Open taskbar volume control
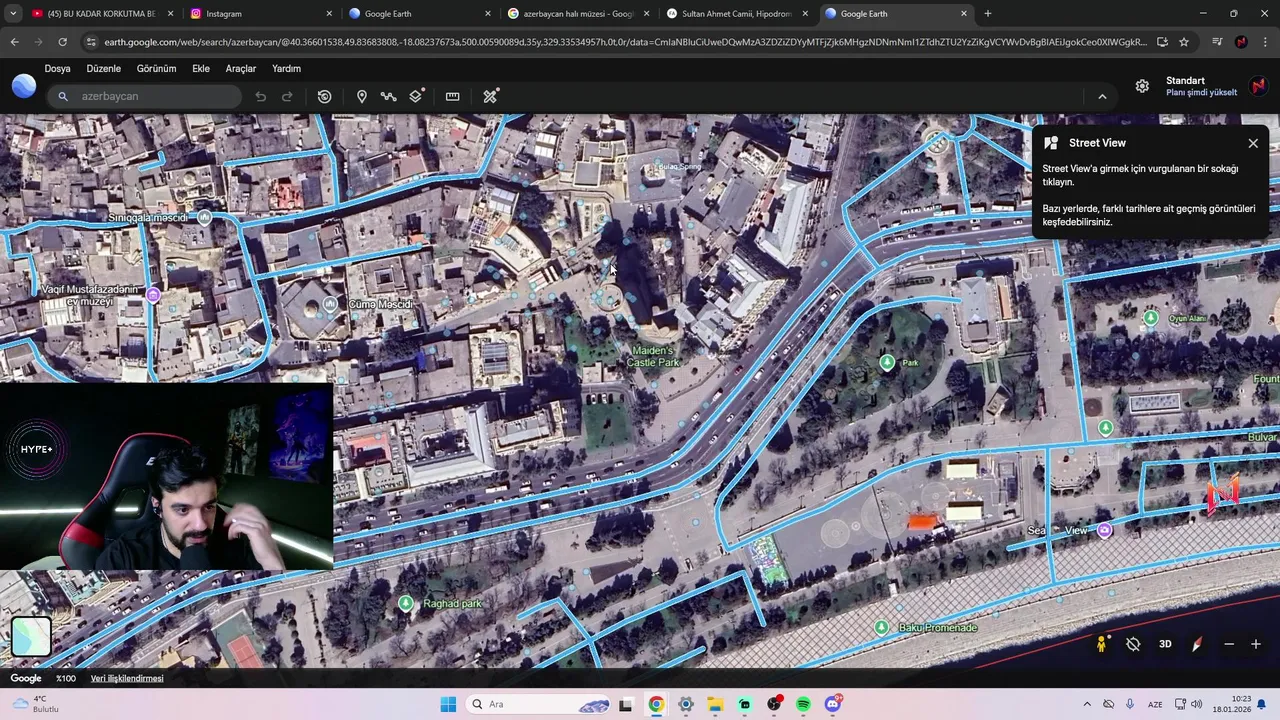1280x720 pixels. pos(1197,704)
